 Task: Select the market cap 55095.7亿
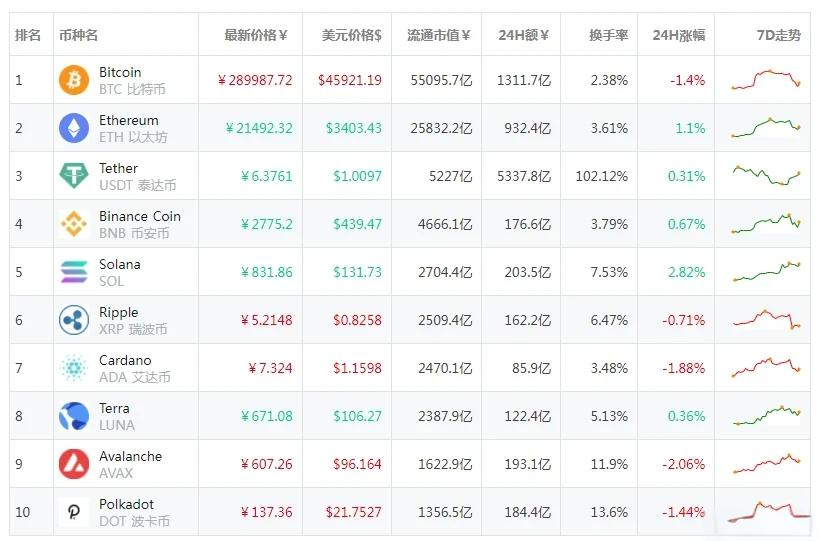[x=441, y=80]
